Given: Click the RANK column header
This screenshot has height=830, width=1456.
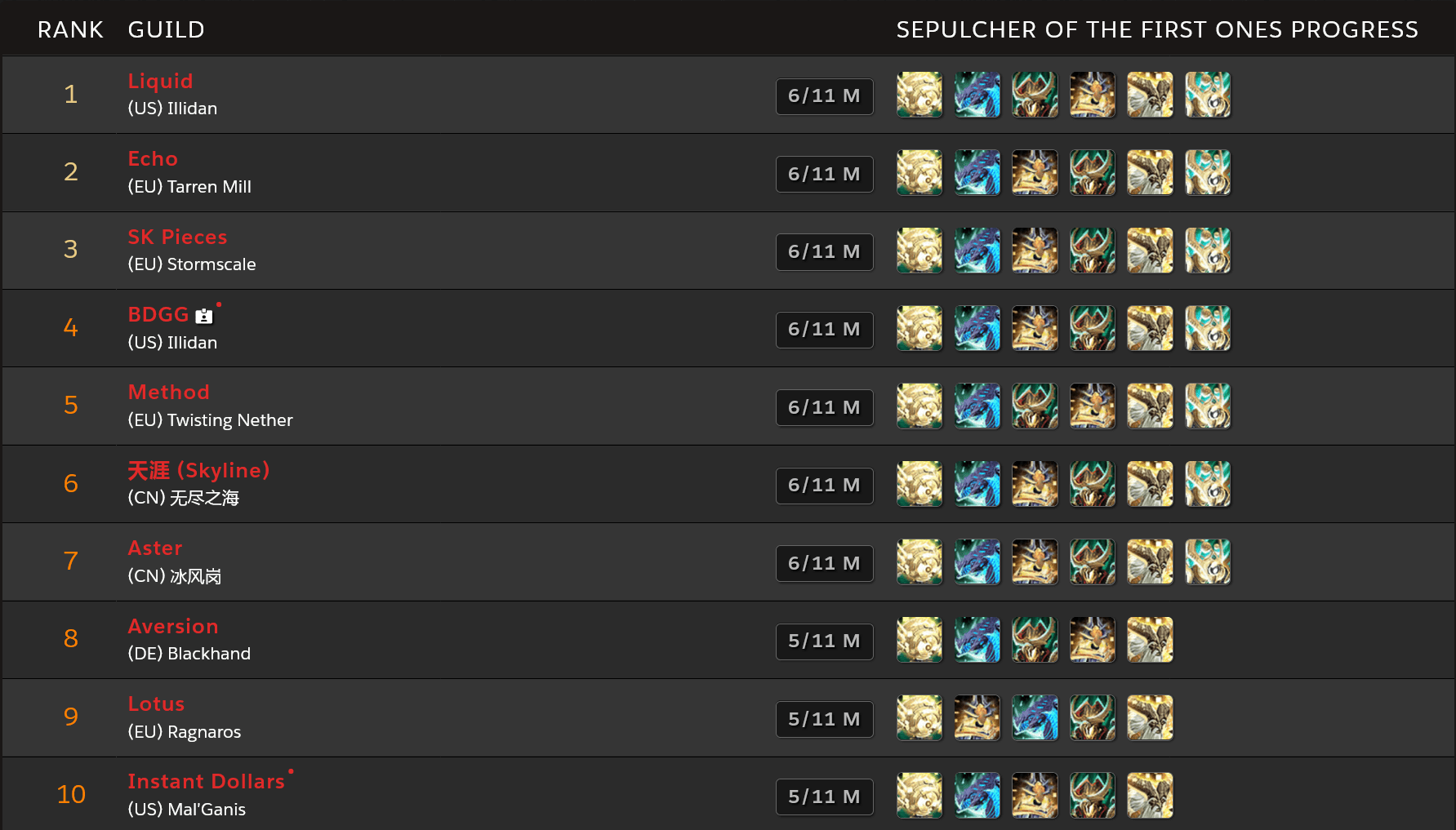Looking at the screenshot, I should click(71, 29).
